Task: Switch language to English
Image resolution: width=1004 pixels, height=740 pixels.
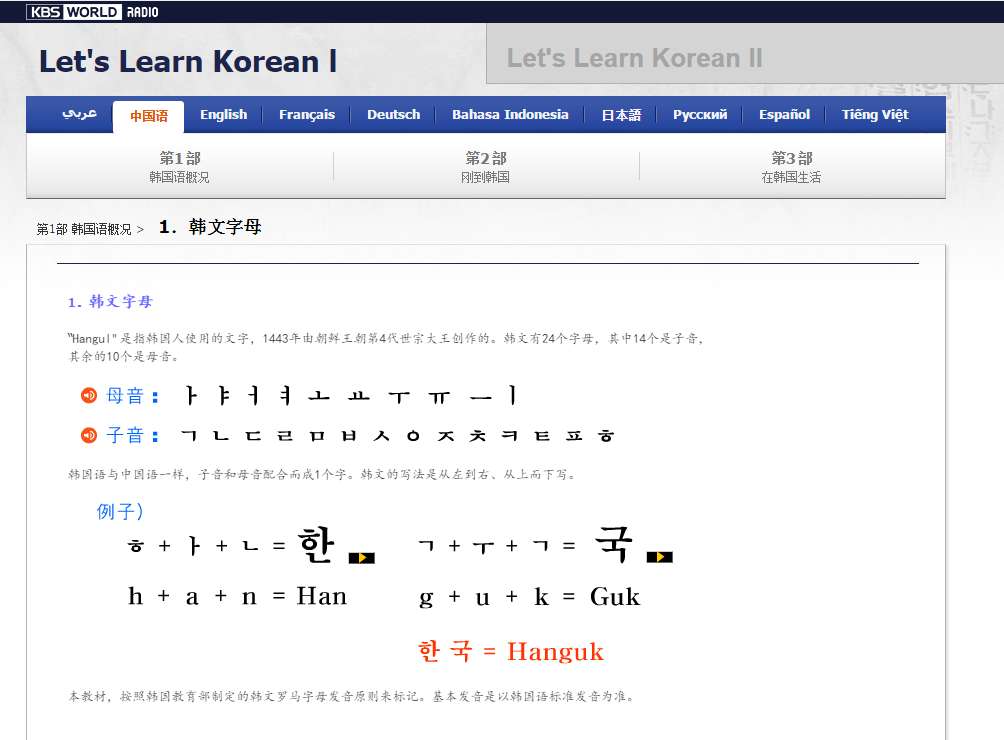Action: click(x=223, y=115)
